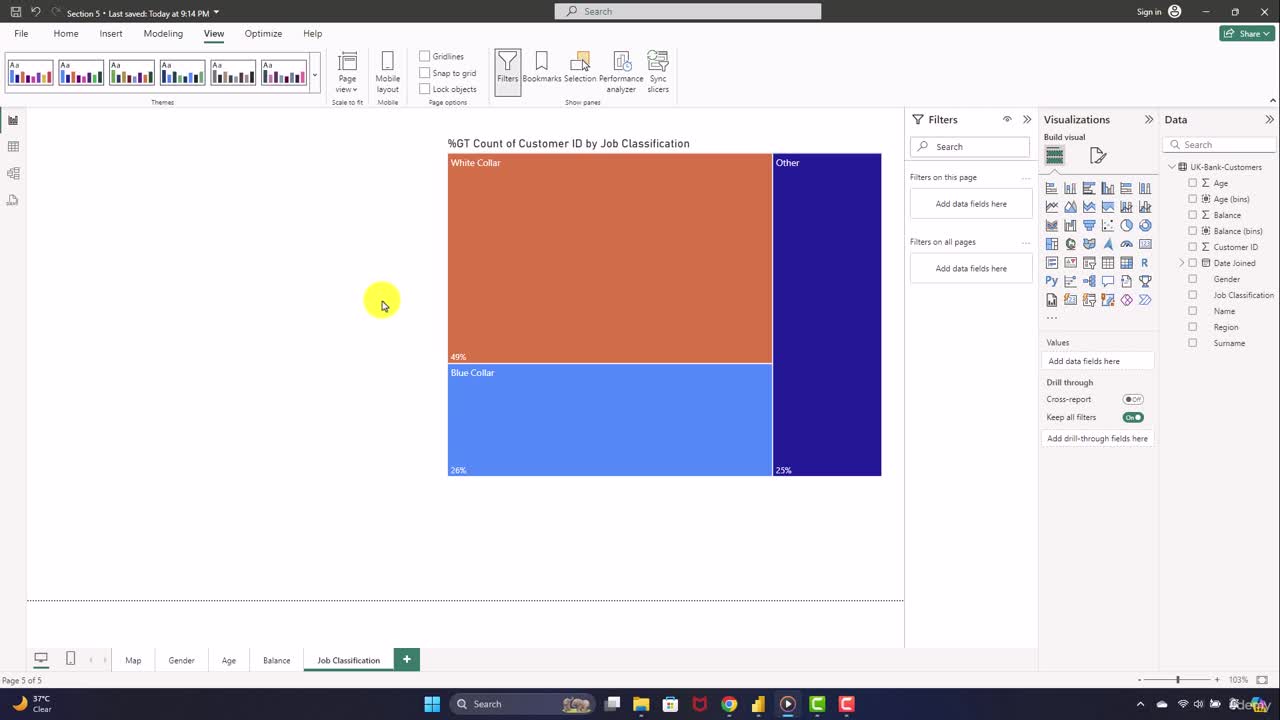
Task: Check the Gender field checkbox
Action: click(x=1192, y=279)
